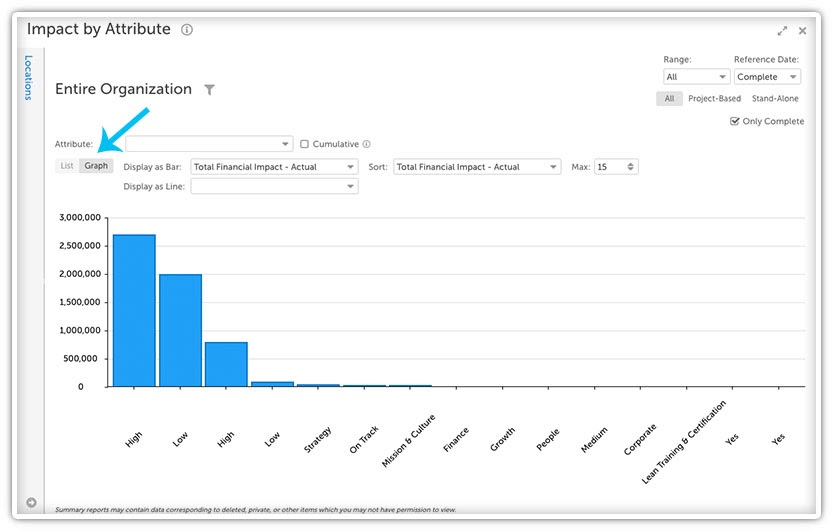The height and width of the screenshot is (531, 833).
Task: Select the Project-Based filter option
Action: (x=714, y=98)
